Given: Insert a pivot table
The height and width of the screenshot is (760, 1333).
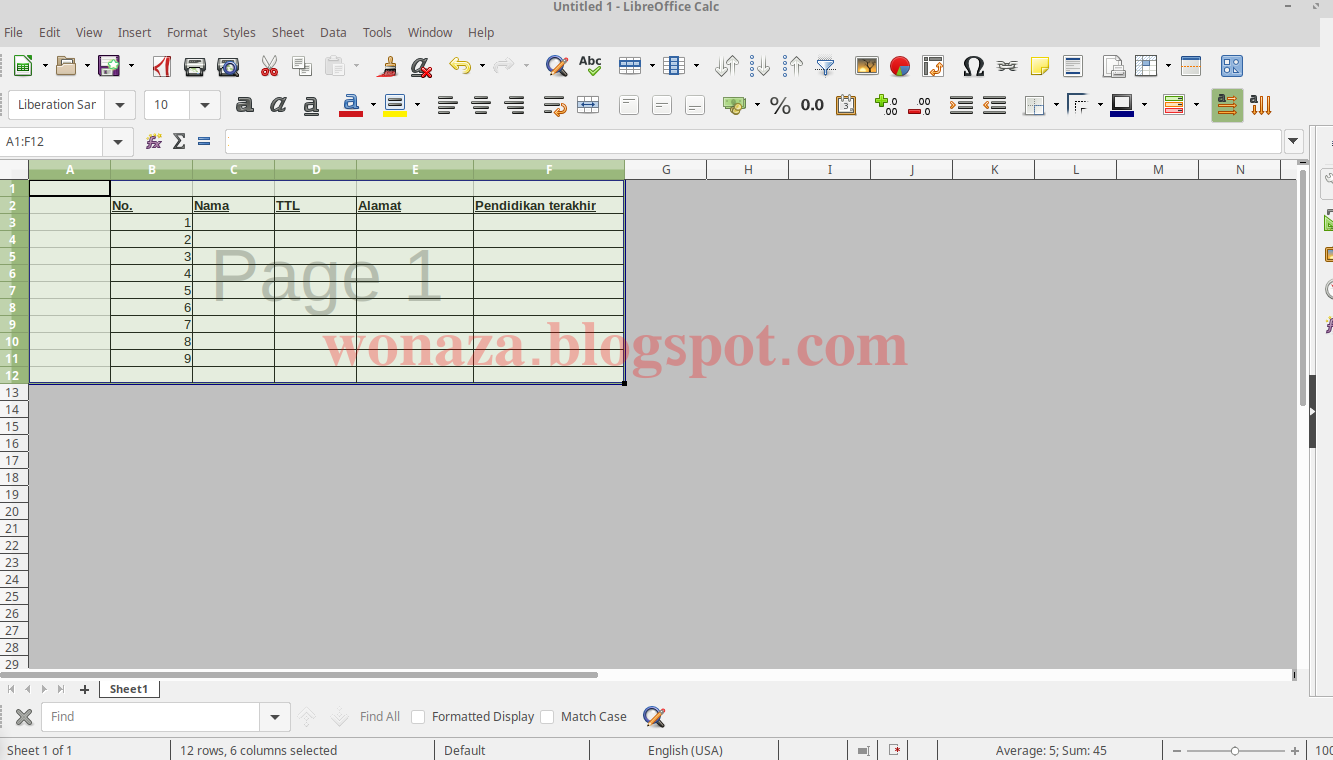Looking at the screenshot, I should coord(933,66).
